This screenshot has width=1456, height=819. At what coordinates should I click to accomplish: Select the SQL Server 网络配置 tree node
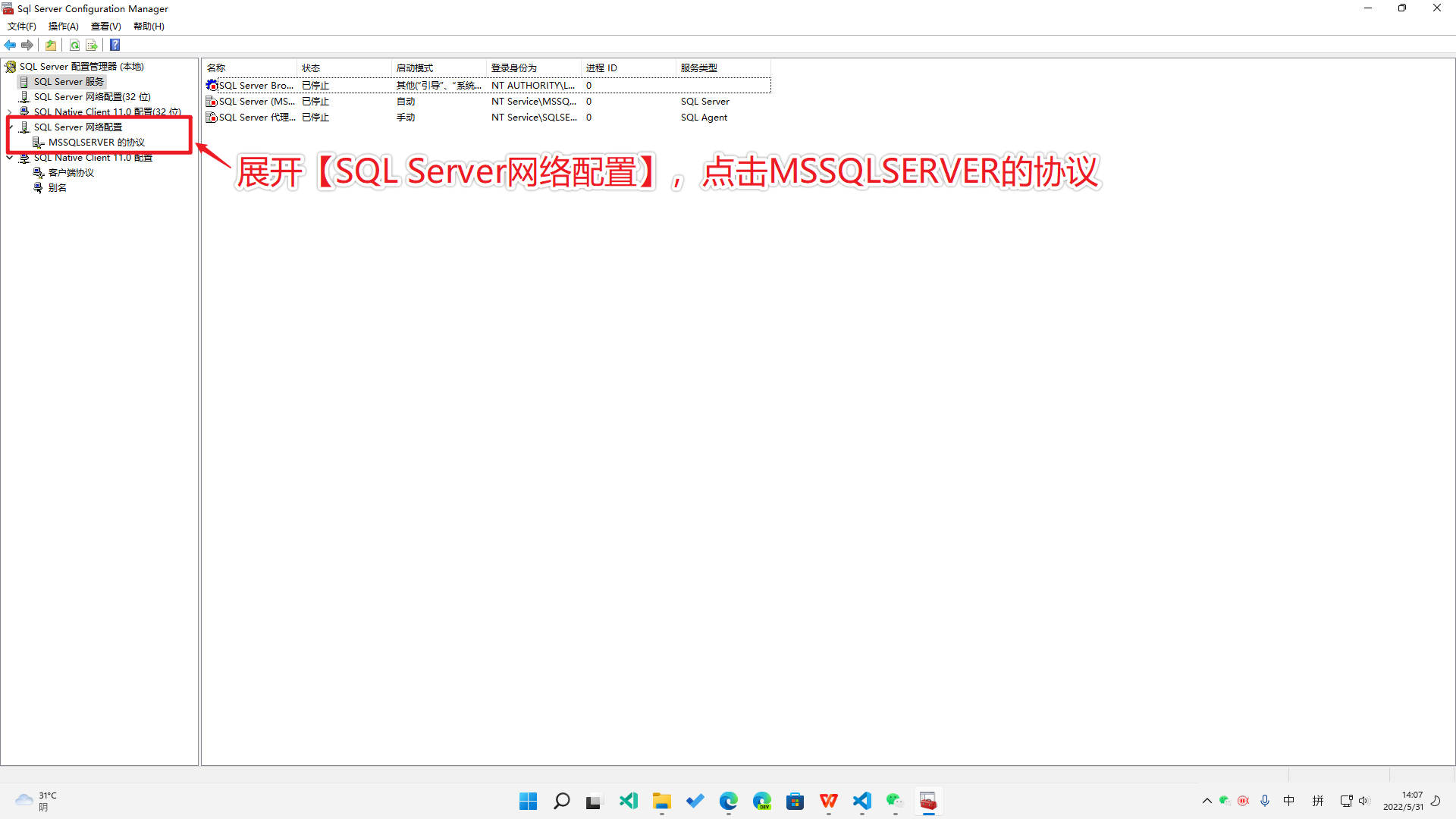[x=77, y=127]
